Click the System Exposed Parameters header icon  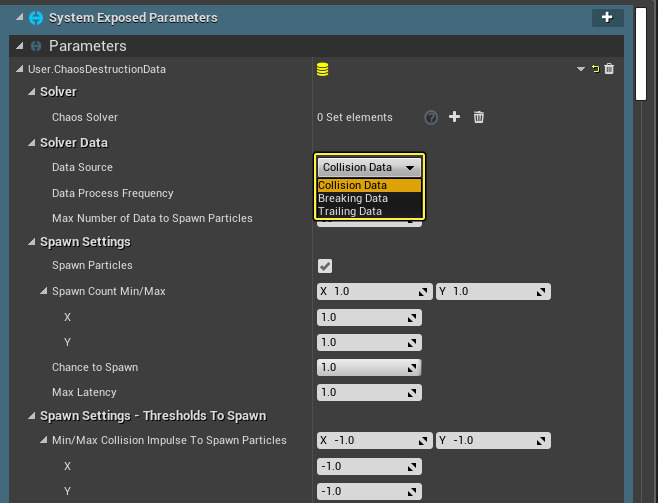click(36, 18)
